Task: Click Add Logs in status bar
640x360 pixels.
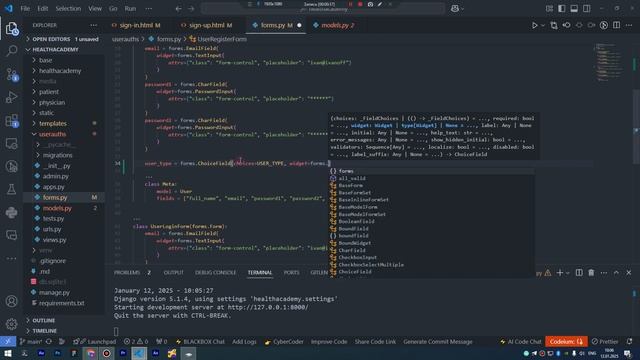Action: click(x=244, y=342)
